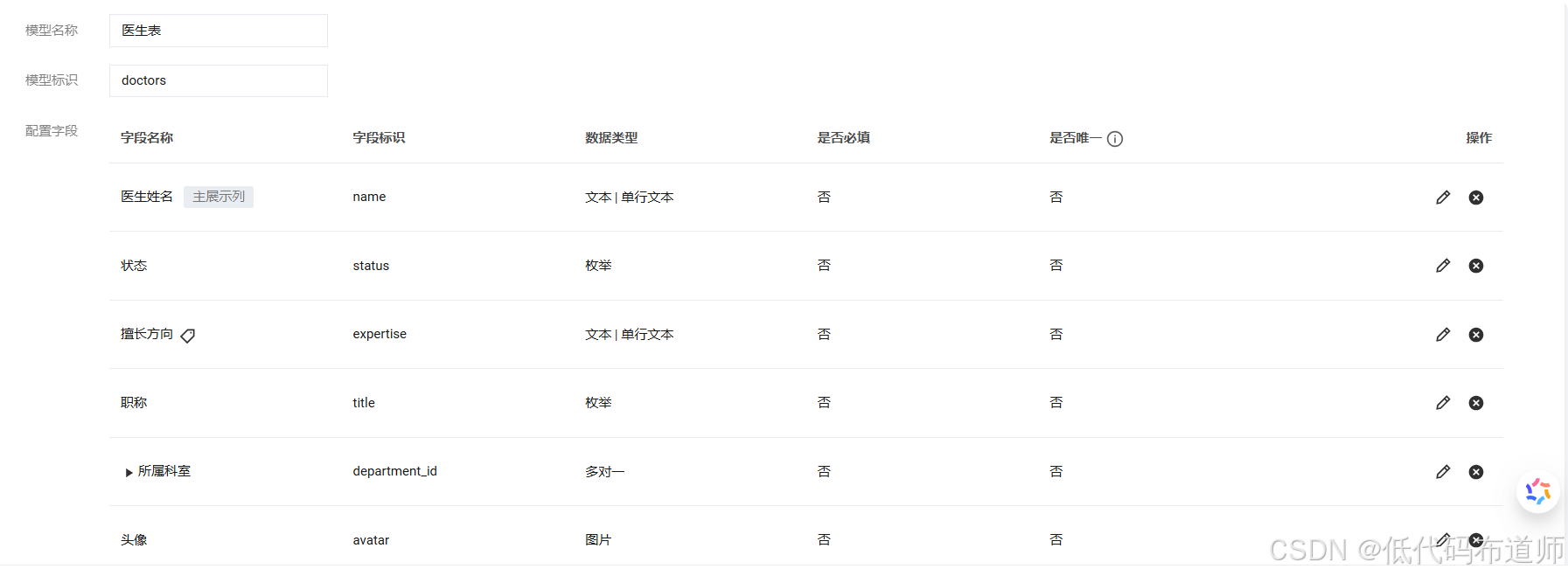Delete the department_id field row
This screenshot has height=576, width=1568.
1476,472
